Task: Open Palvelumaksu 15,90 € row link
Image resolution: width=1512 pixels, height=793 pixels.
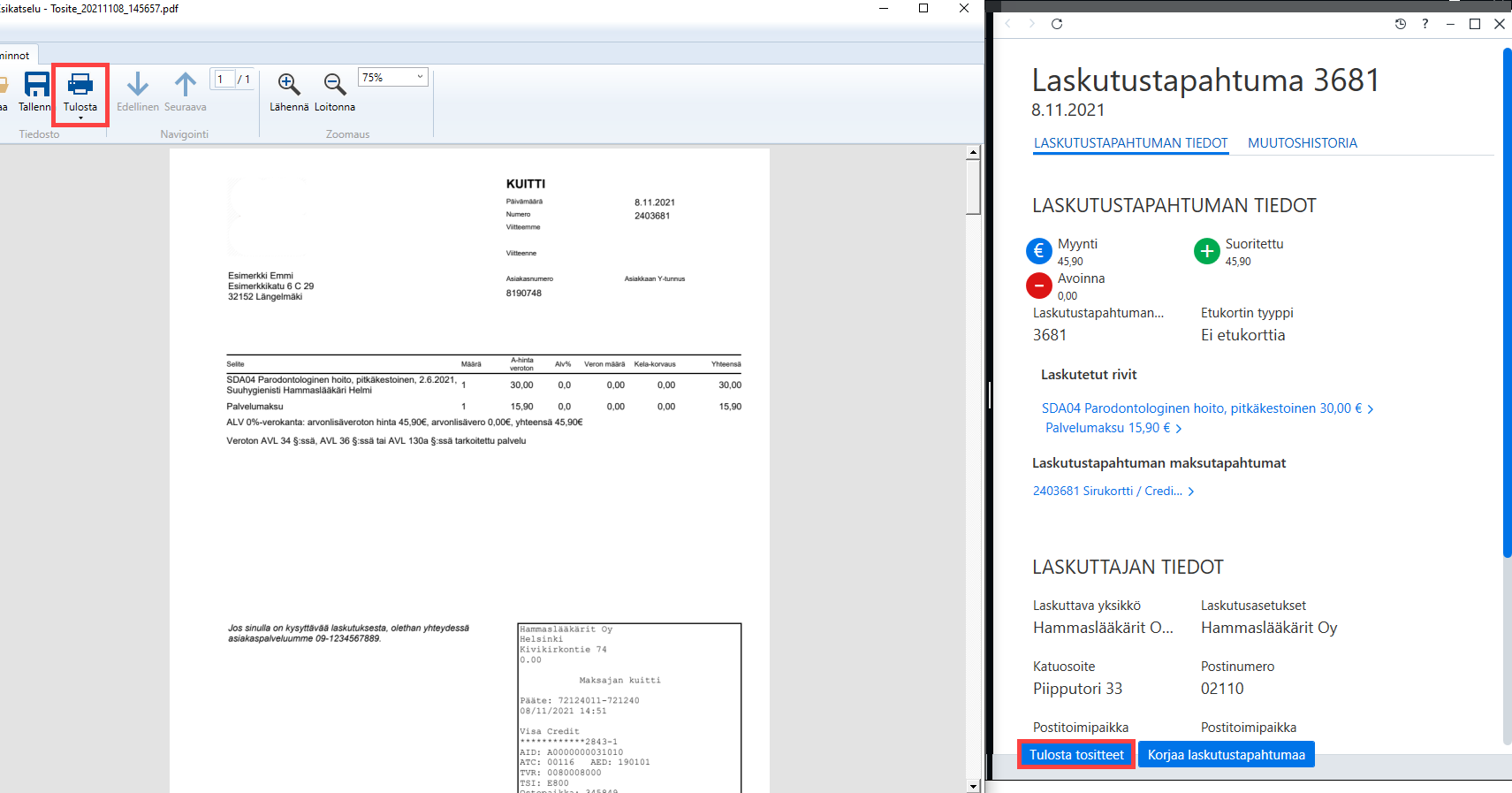Action: point(1108,428)
